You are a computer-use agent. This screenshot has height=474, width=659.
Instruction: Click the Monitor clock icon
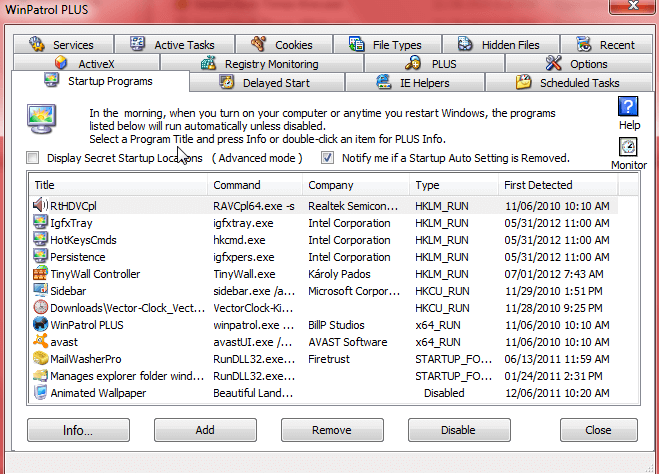click(x=628, y=147)
